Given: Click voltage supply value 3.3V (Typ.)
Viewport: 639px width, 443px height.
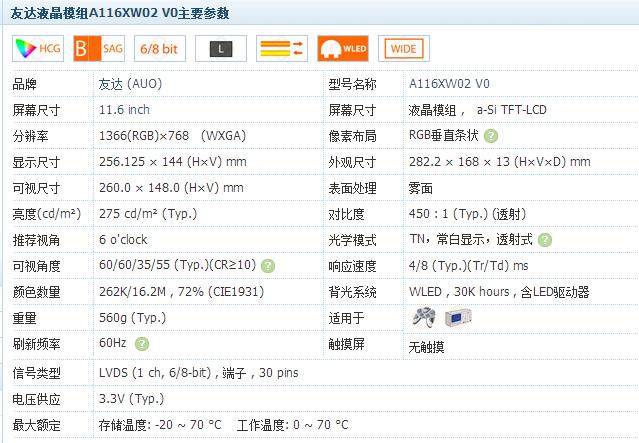Looking at the screenshot, I should pyautogui.click(x=131, y=399).
